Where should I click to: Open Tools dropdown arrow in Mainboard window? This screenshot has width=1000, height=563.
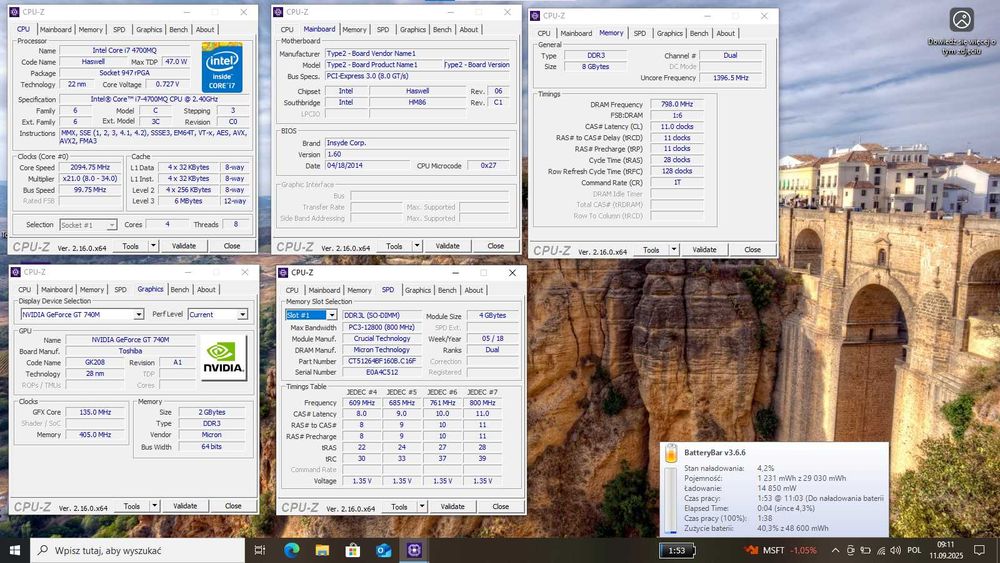417,245
